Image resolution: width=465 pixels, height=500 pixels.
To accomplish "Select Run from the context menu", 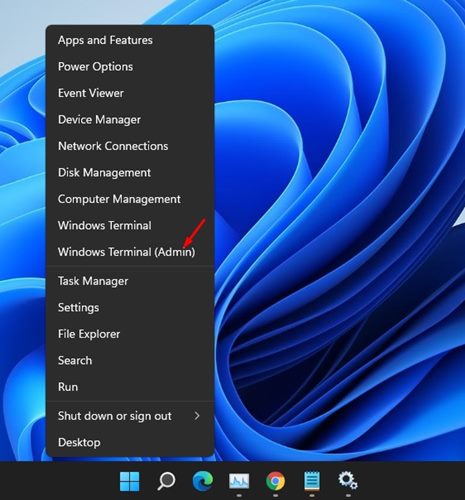I will tap(130, 387).
